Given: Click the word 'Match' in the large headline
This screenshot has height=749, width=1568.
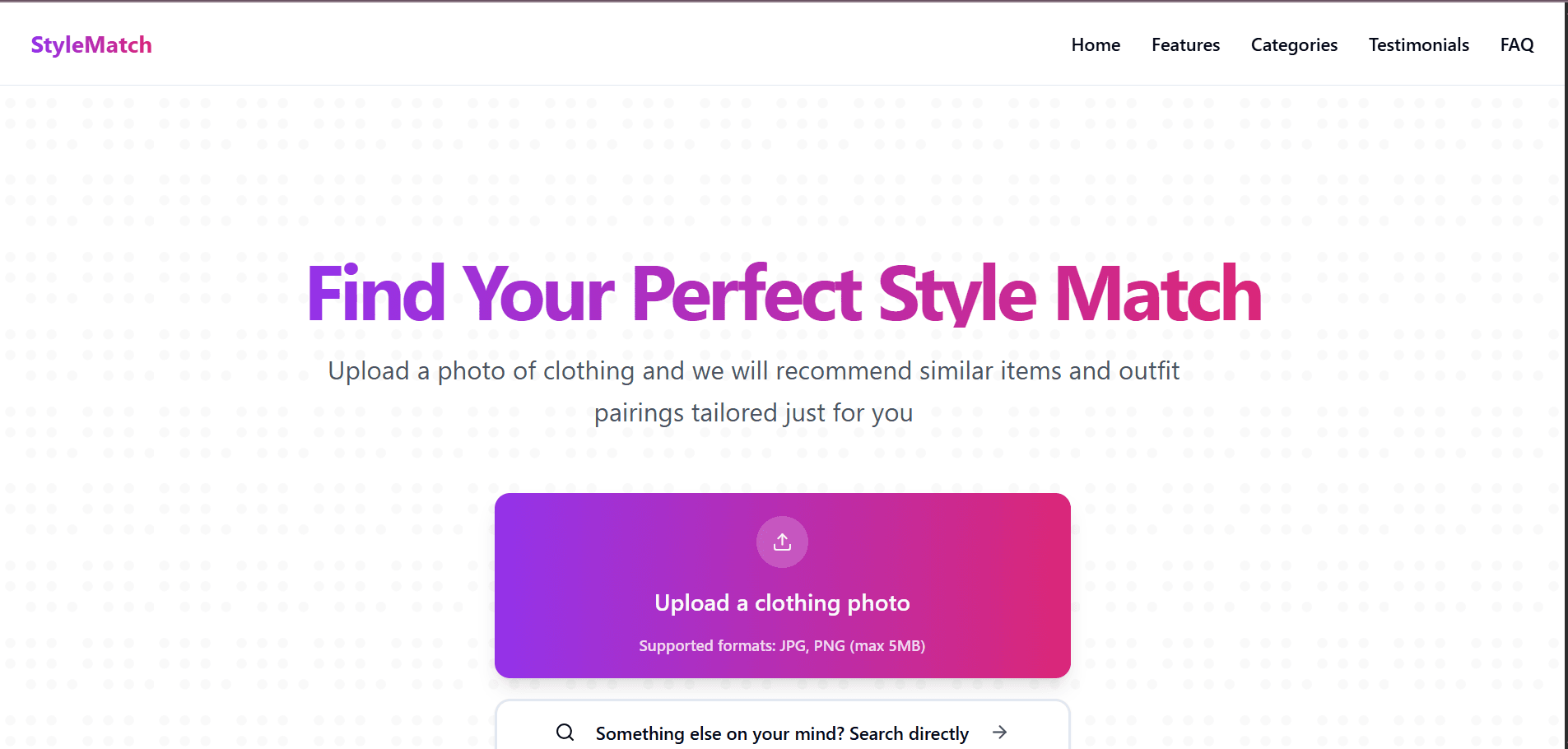Looking at the screenshot, I should click(x=1158, y=294).
